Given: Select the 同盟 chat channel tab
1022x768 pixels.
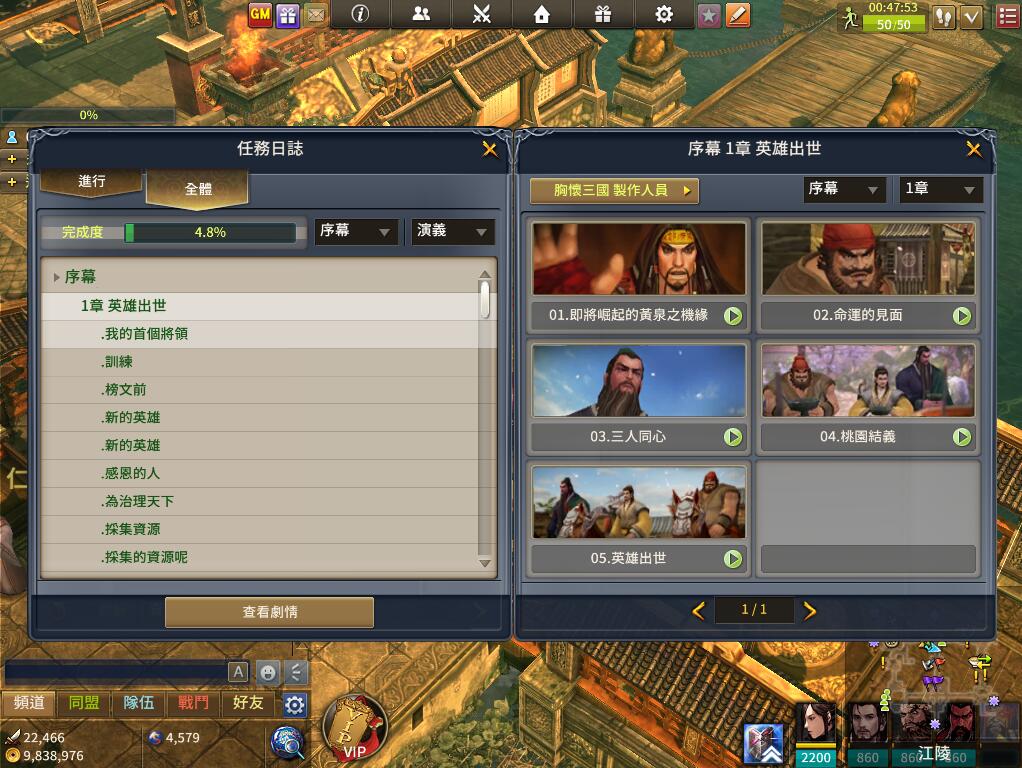Looking at the screenshot, I should tap(84, 703).
